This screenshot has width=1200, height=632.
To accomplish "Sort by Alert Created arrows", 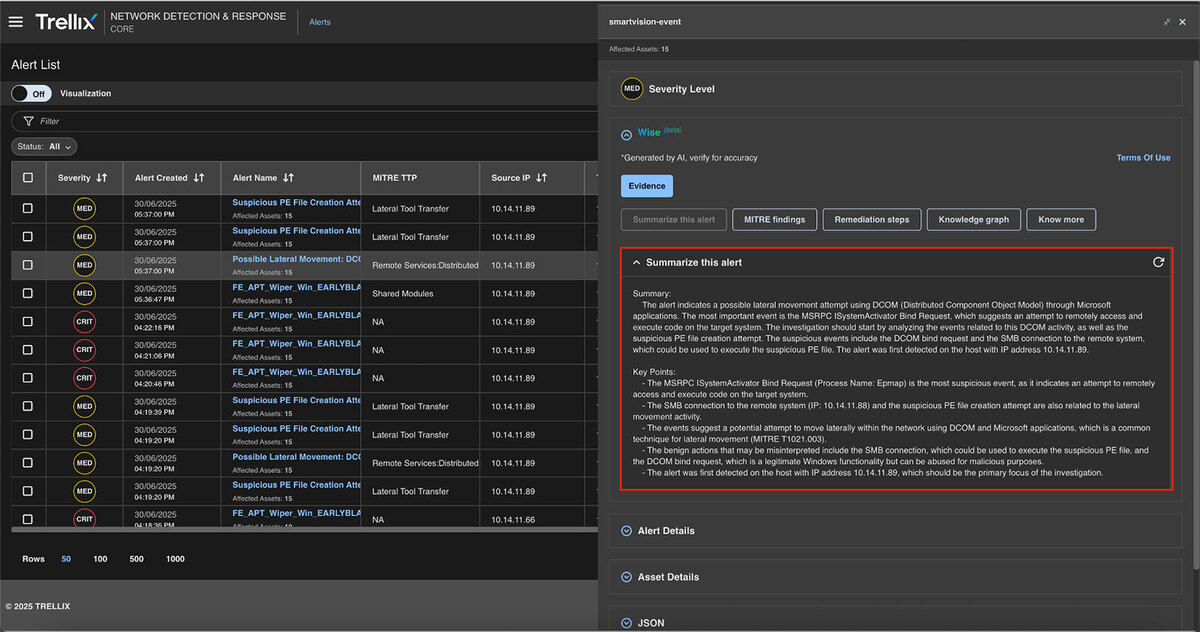I will click(x=199, y=178).
